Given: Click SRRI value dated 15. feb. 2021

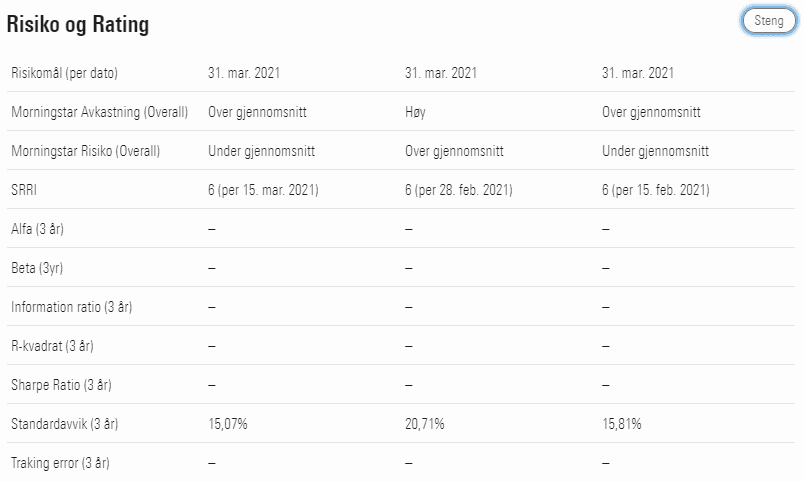Looking at the screenshot, I should click(x=656, y=190).
